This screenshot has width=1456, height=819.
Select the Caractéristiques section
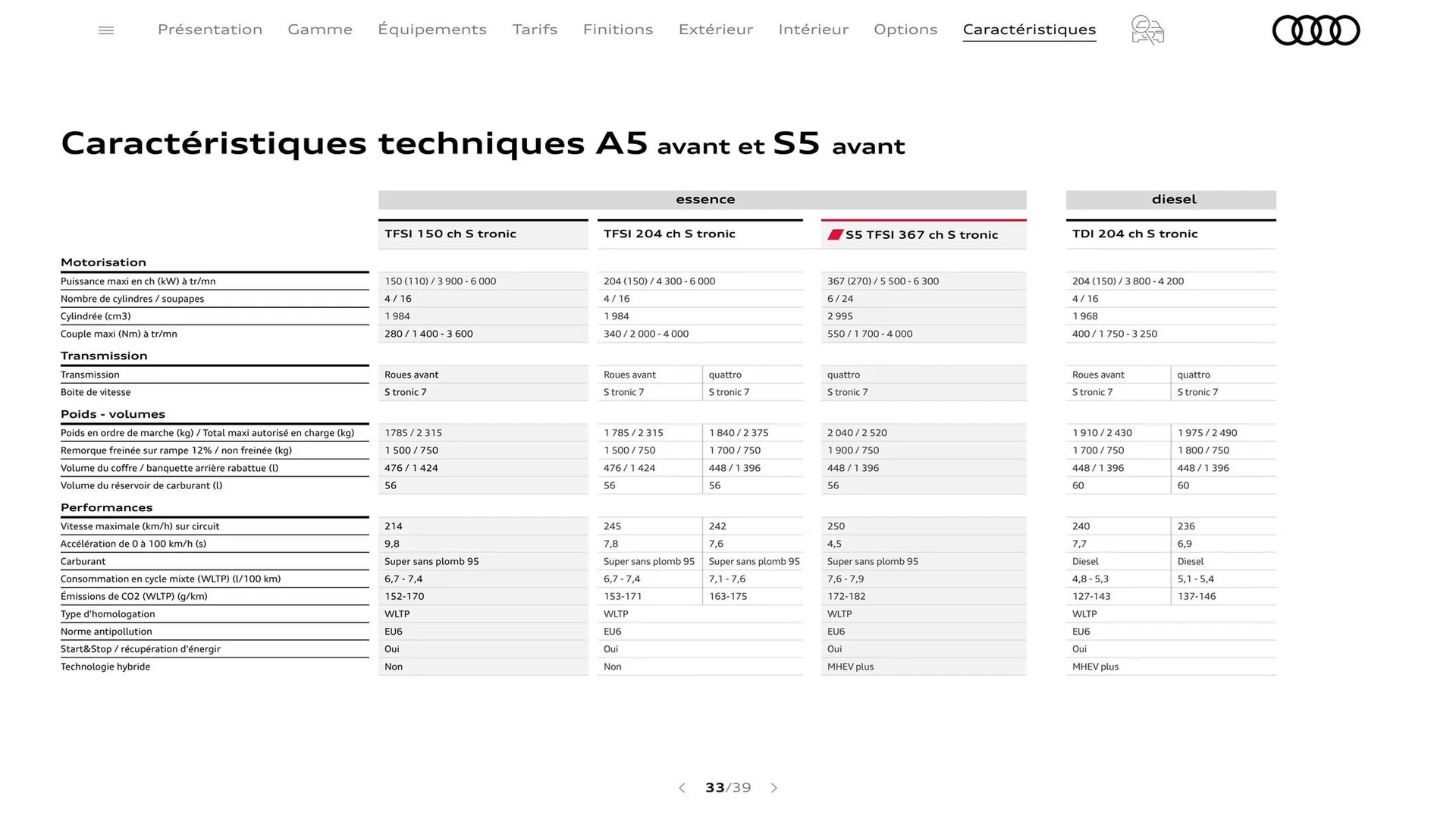[1028, 30]
